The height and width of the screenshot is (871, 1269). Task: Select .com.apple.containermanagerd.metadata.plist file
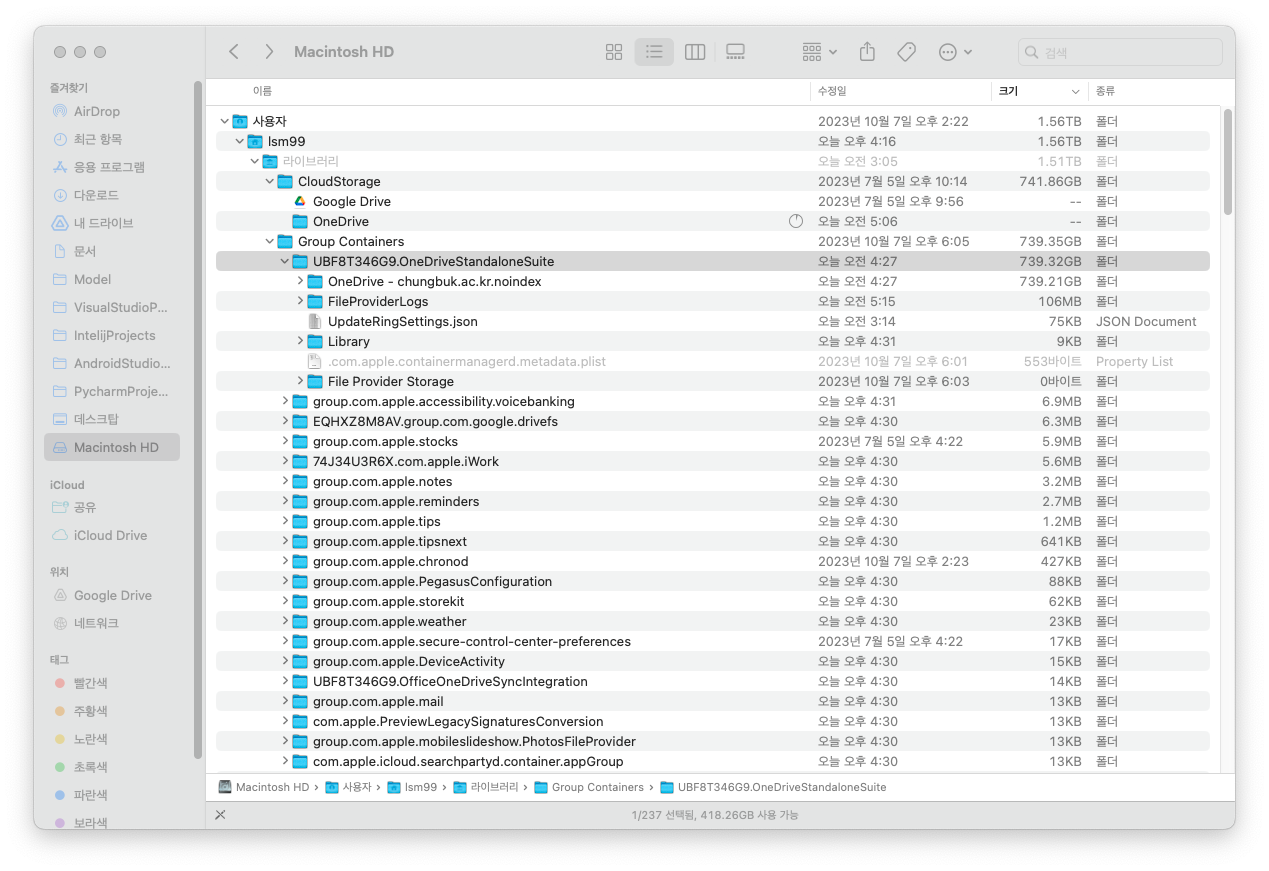coord(712,361)
